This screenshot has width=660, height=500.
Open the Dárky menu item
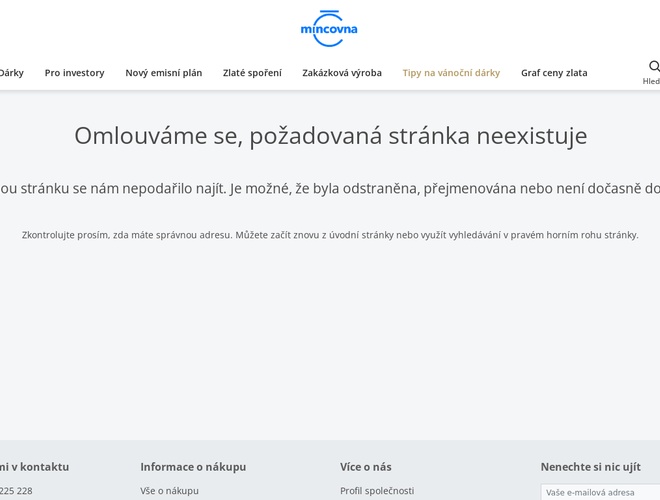pyautogui.click(x=11, y=73)
